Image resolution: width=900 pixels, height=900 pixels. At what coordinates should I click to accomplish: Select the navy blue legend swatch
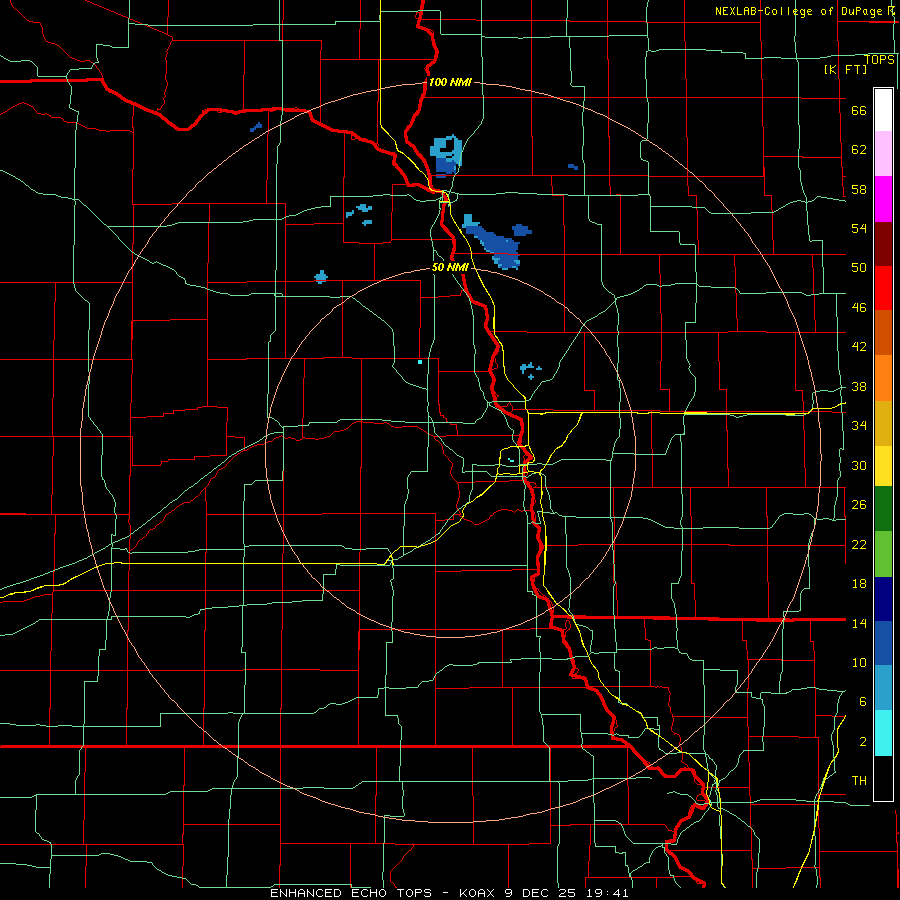coord(883,599)
